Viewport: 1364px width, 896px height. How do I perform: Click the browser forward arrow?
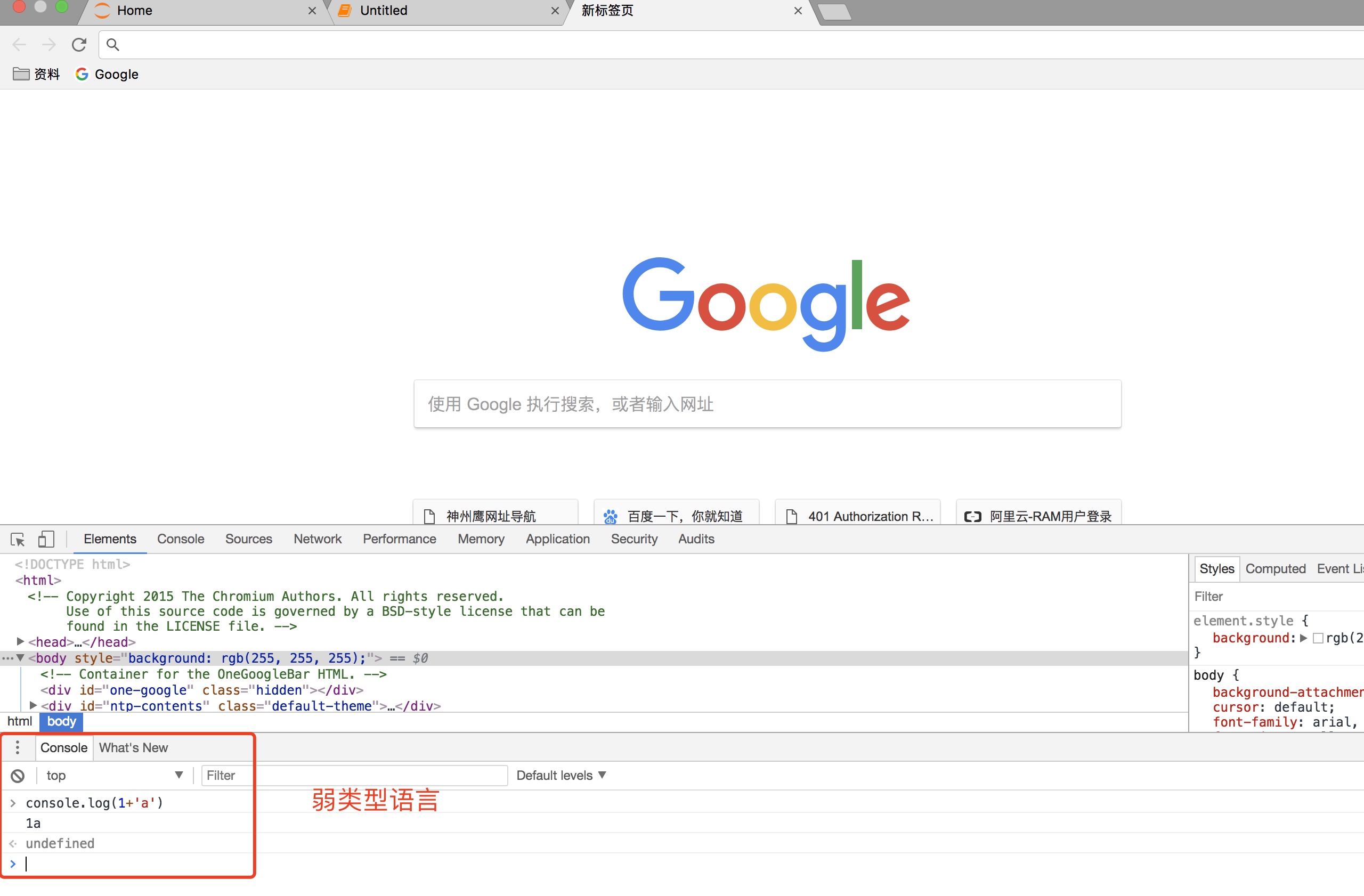[48, 45]
